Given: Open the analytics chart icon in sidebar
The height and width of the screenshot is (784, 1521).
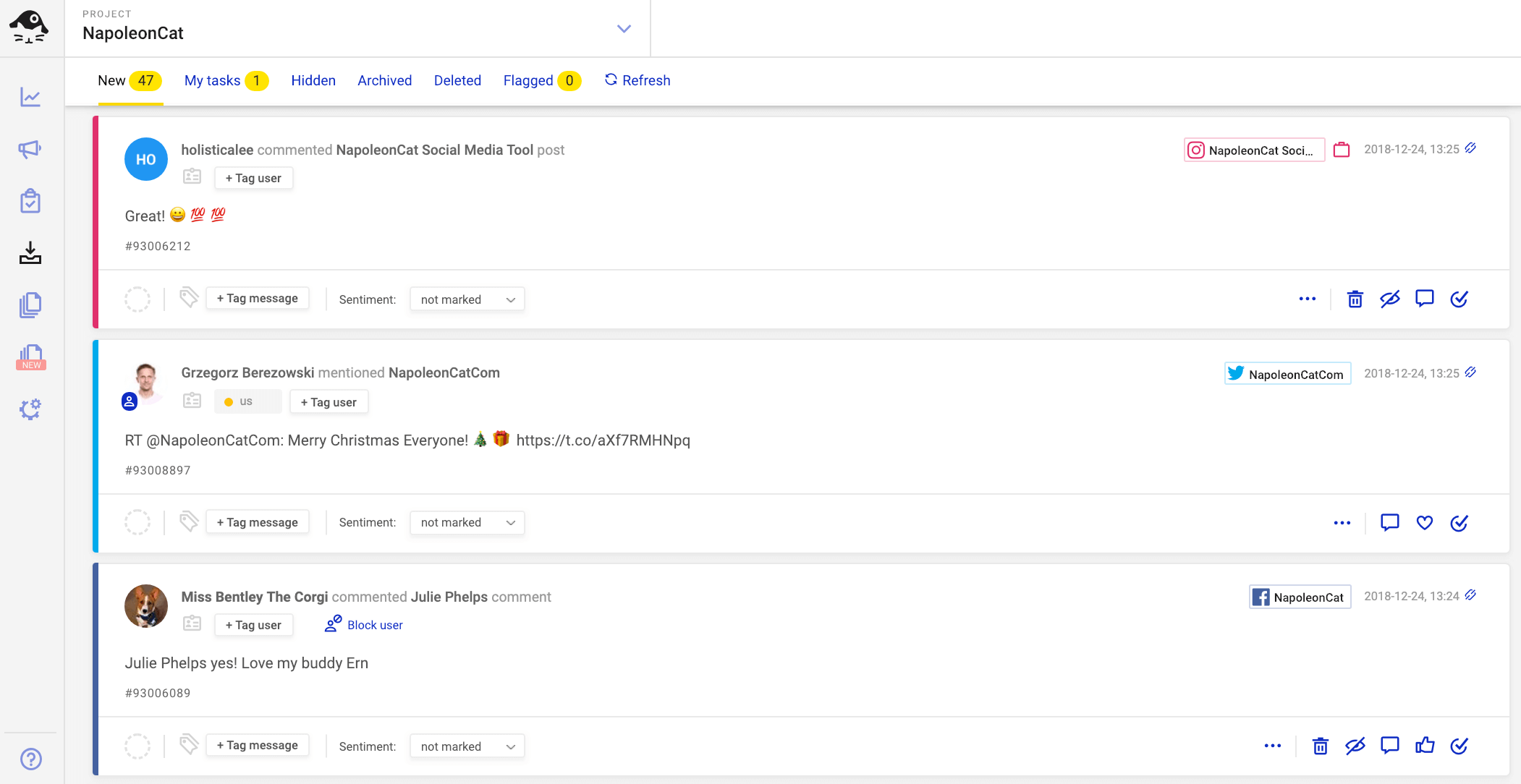Looking at the screenshot, I should tap(30, 97).
